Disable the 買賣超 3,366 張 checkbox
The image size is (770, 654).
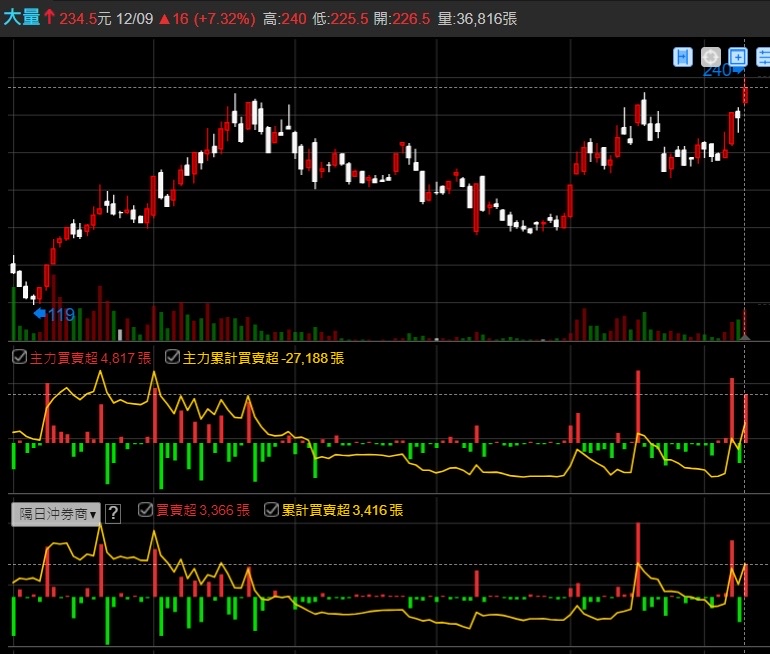[145, 510]
